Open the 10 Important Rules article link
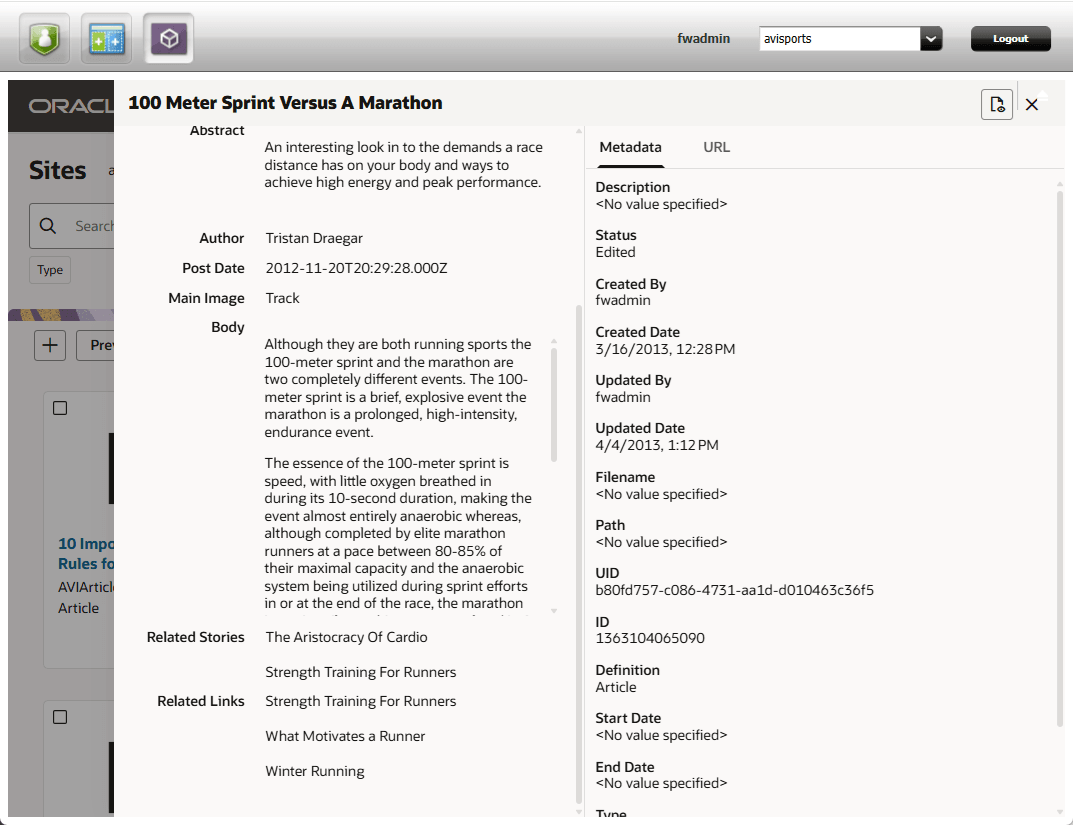This screenshot has height=825, width=1073. click(x=83, y=553)
